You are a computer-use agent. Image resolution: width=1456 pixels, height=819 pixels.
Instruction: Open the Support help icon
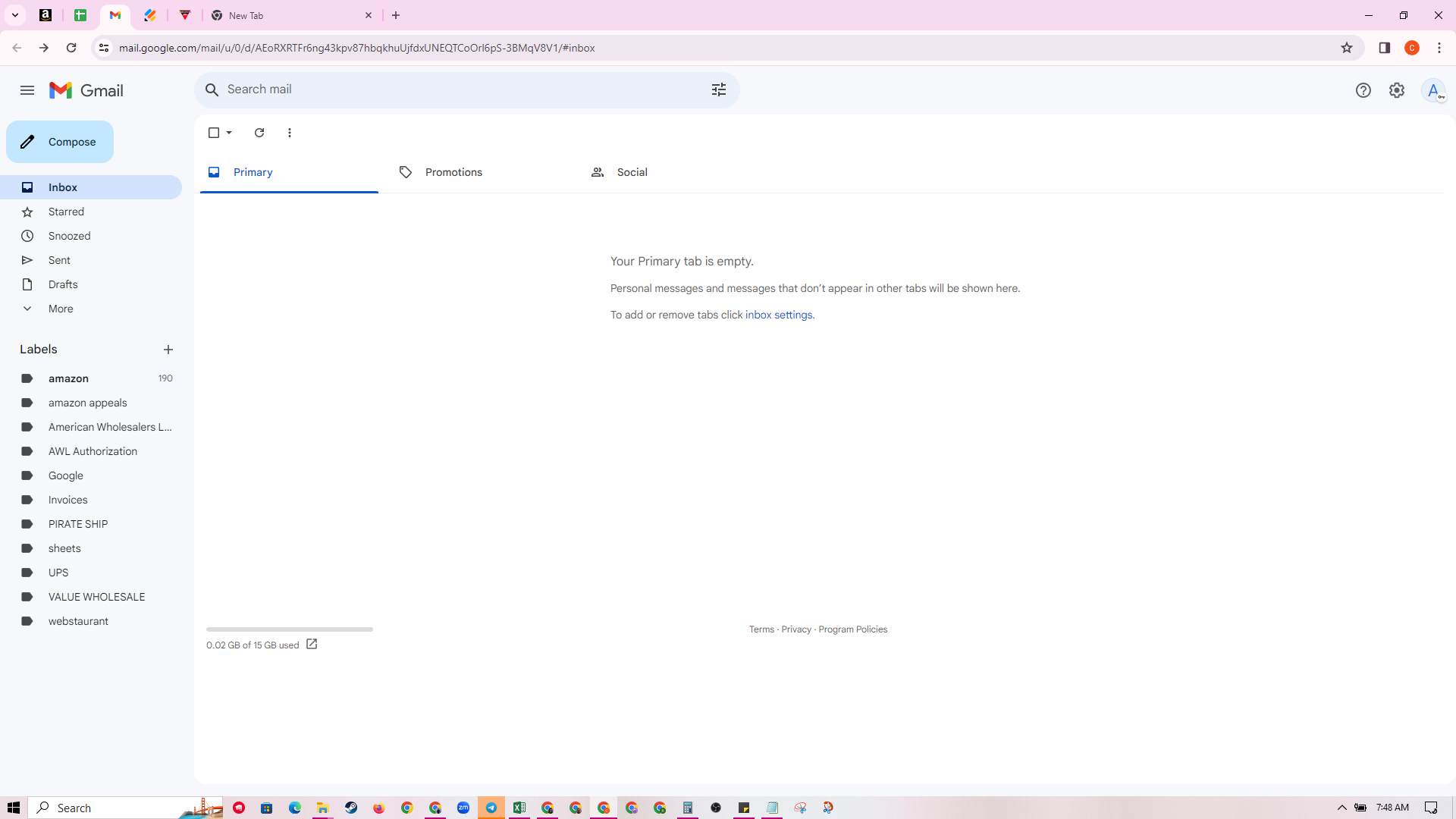click(1363, 90)
